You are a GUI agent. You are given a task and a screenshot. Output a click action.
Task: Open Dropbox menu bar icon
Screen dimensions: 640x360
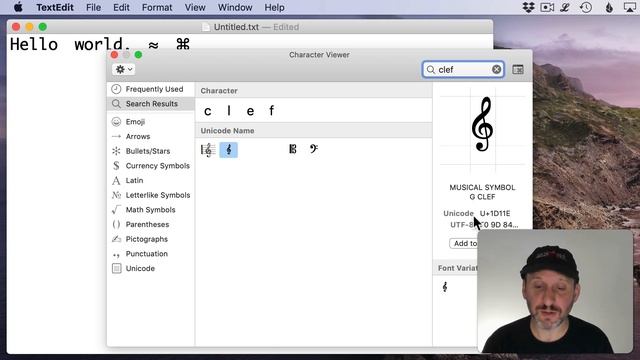tap(528, 7)
